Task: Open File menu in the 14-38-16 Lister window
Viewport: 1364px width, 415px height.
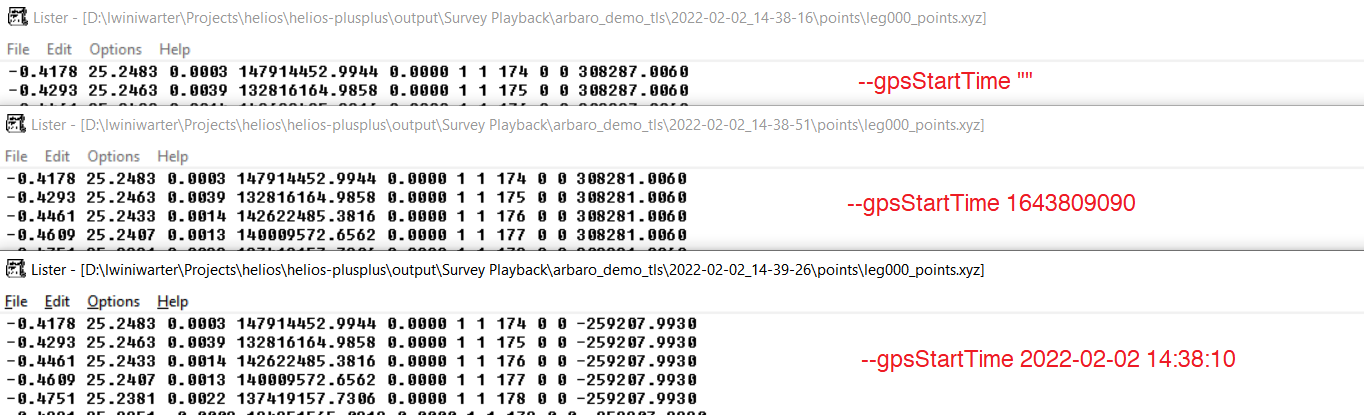Action: [x=18, y=49]
